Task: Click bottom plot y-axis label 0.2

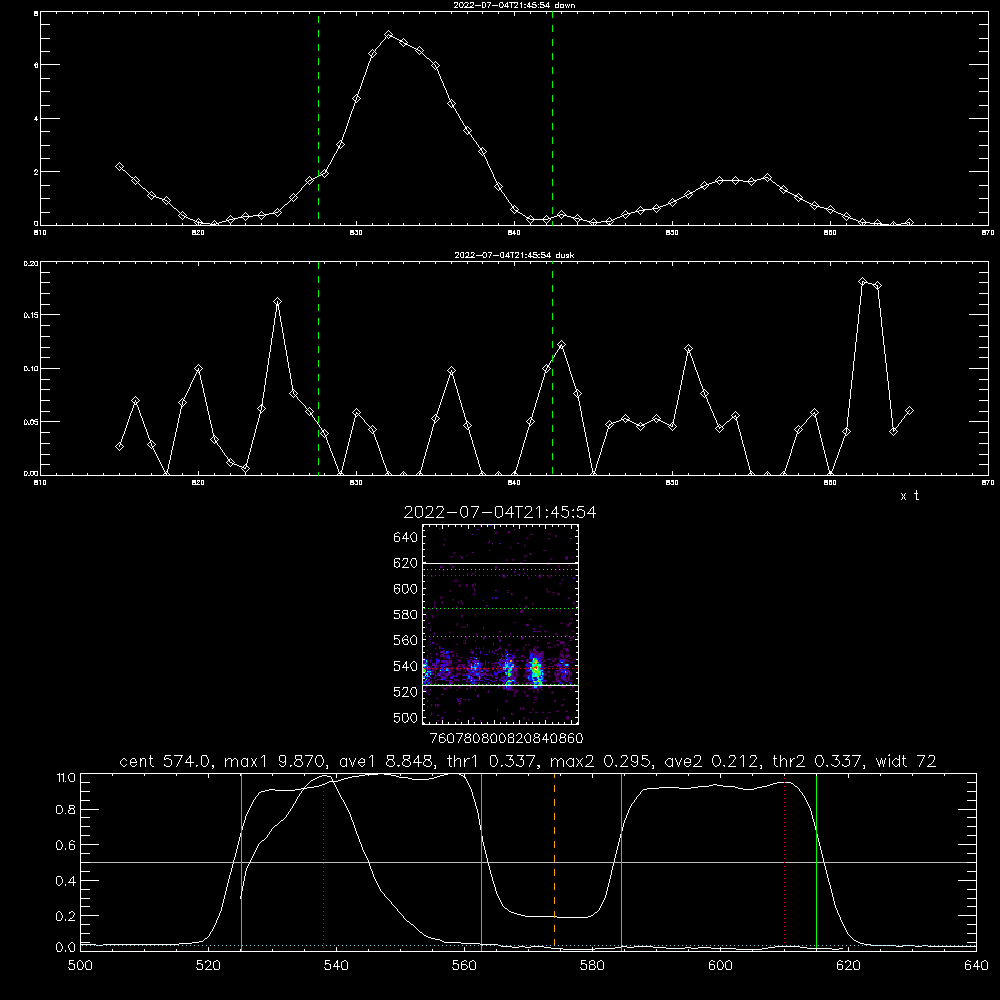Action: 66,916
